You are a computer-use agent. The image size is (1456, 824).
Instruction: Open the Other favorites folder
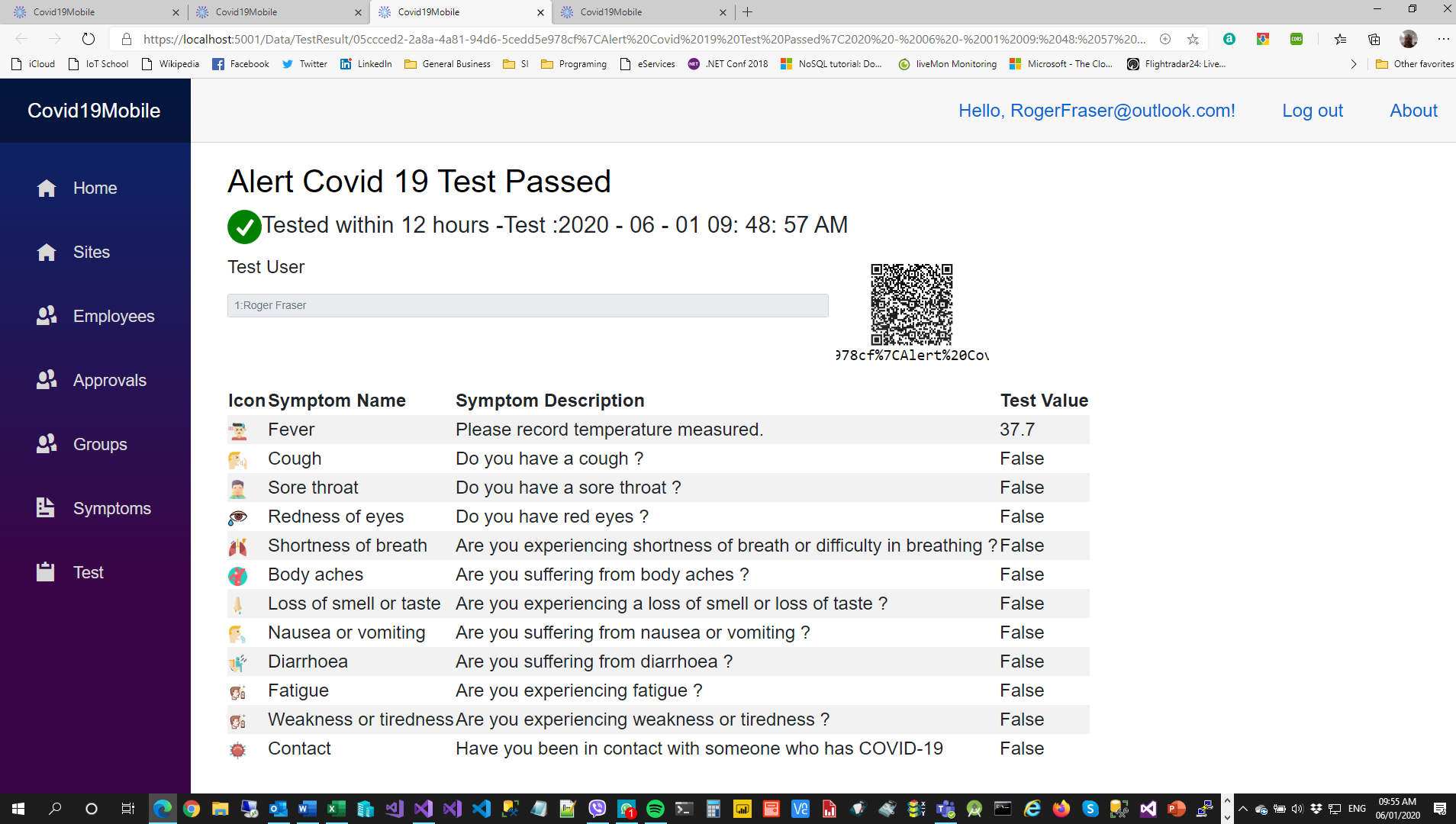[x=1415, y=64]
